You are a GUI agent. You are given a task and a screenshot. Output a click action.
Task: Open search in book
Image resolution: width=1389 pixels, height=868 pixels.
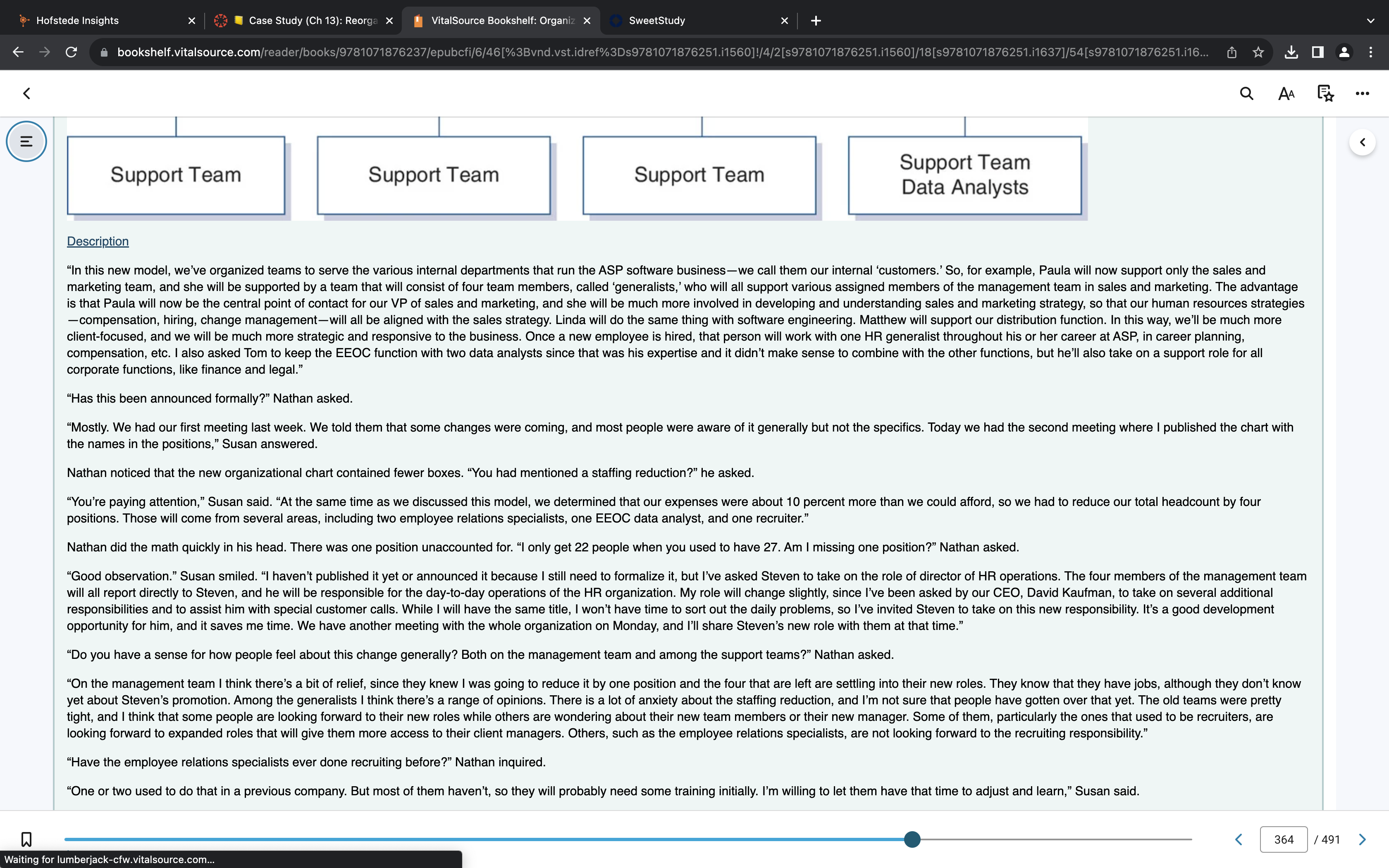[x=1246, y=93]
